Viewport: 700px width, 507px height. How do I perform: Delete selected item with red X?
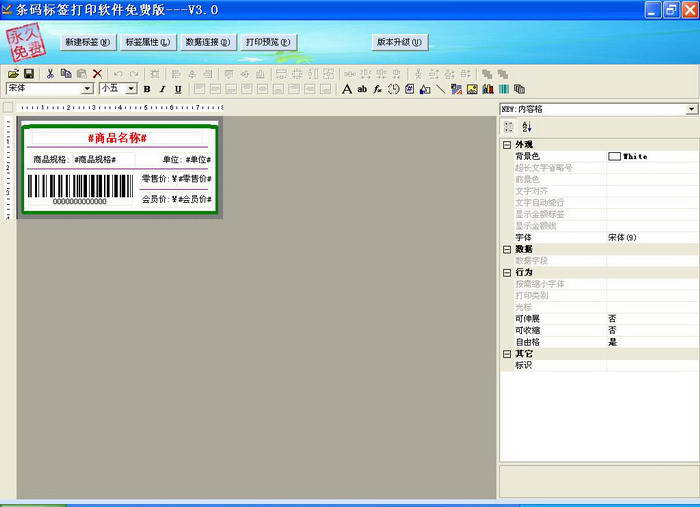tap(97, 74)
